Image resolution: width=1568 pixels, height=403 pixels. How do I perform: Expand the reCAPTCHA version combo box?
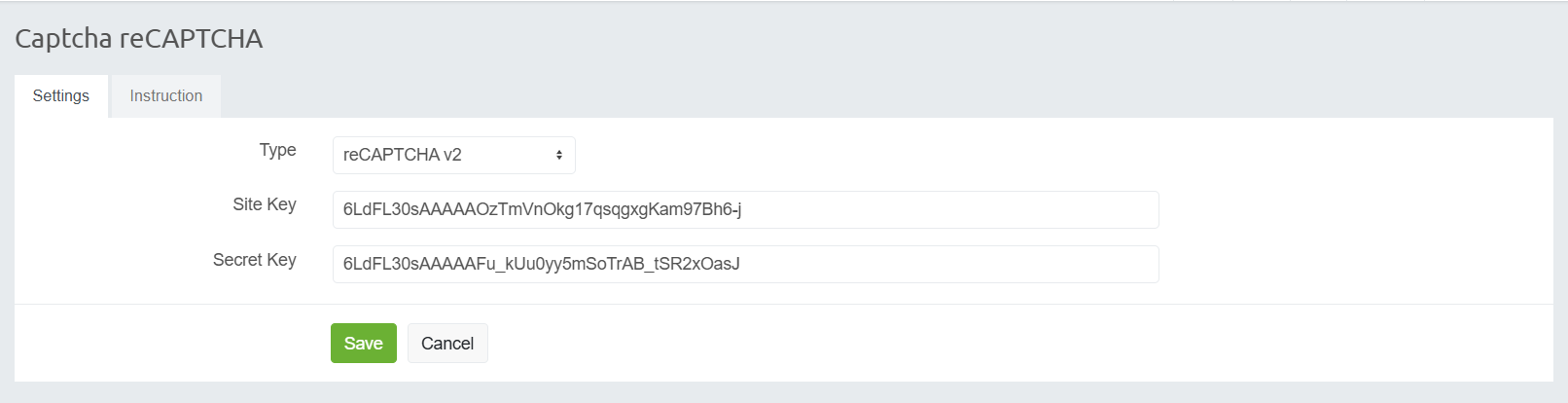(x=453, y=156)
